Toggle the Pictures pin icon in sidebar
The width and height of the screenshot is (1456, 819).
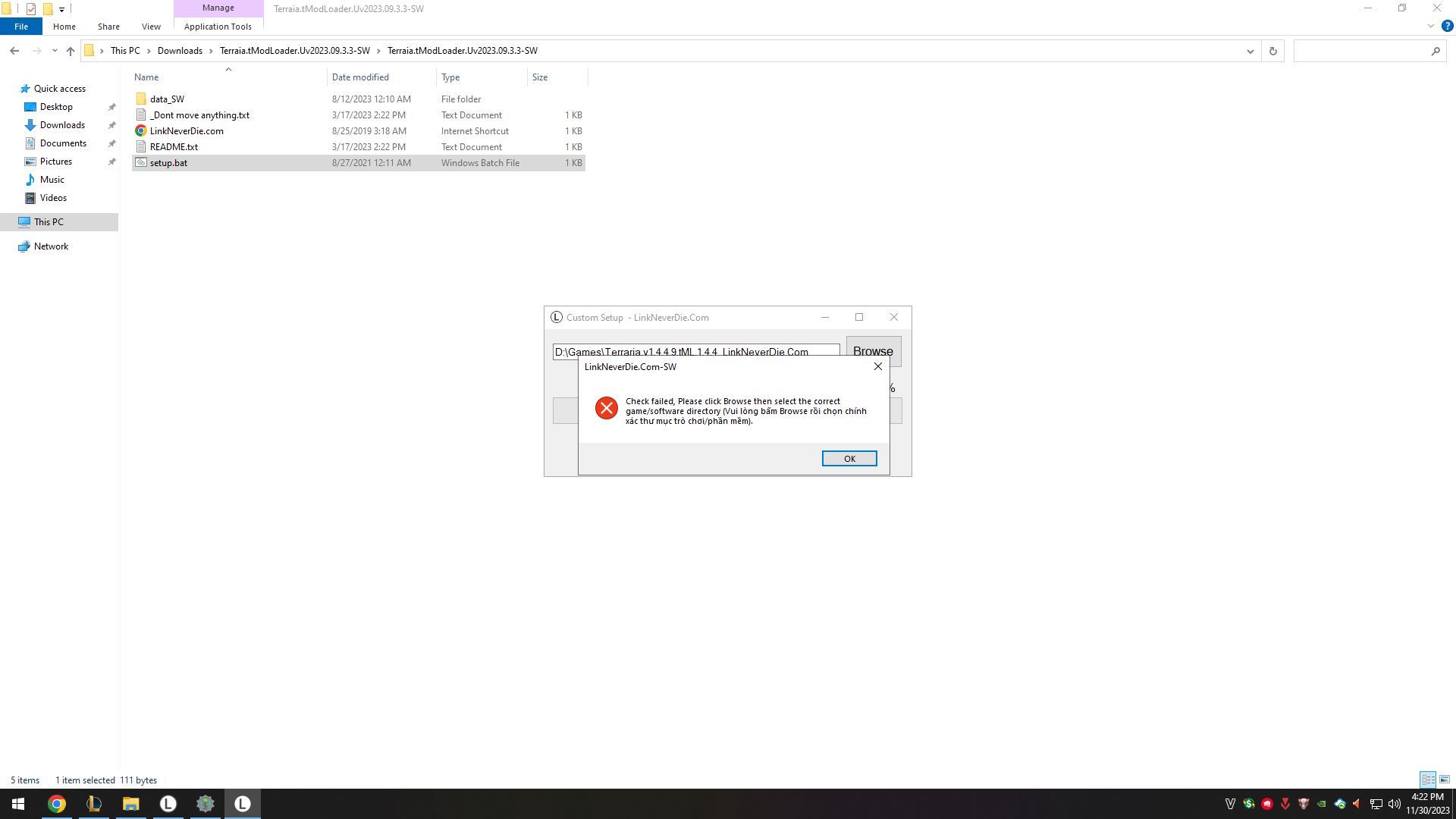pyautogui.click(x=112, y=161)
